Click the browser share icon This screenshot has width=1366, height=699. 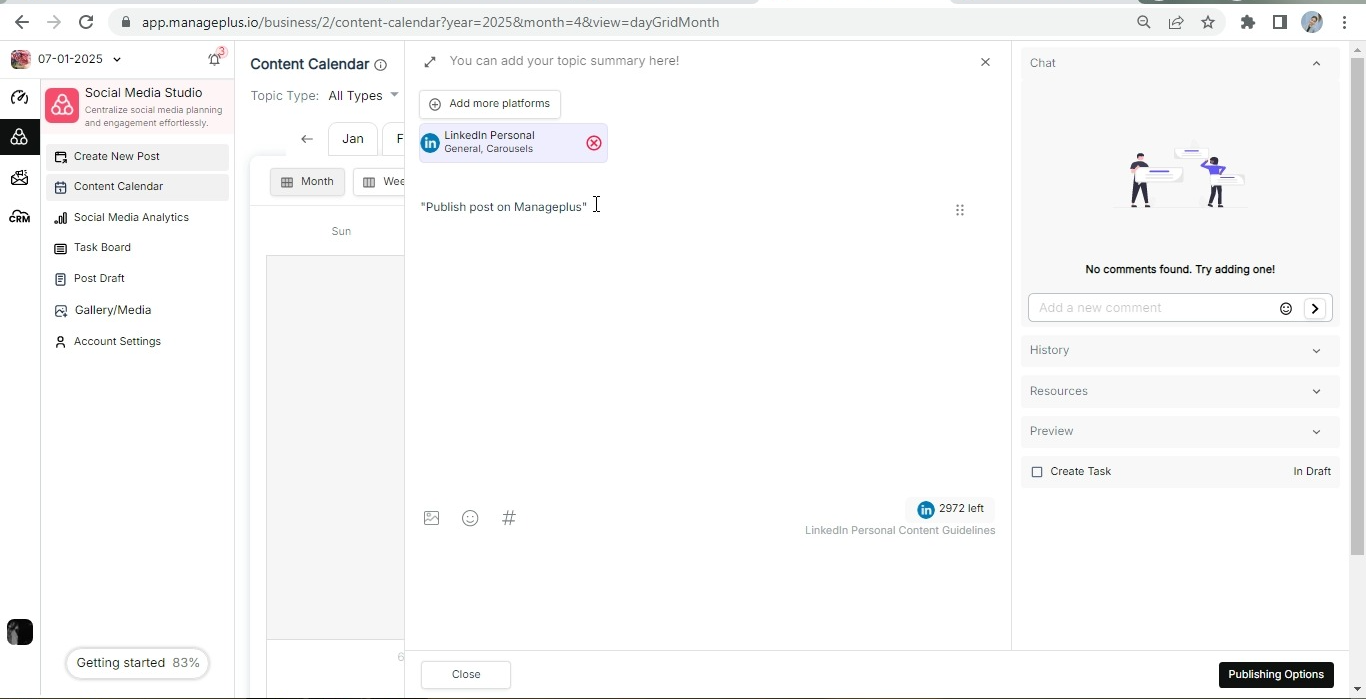(1176, 22)
